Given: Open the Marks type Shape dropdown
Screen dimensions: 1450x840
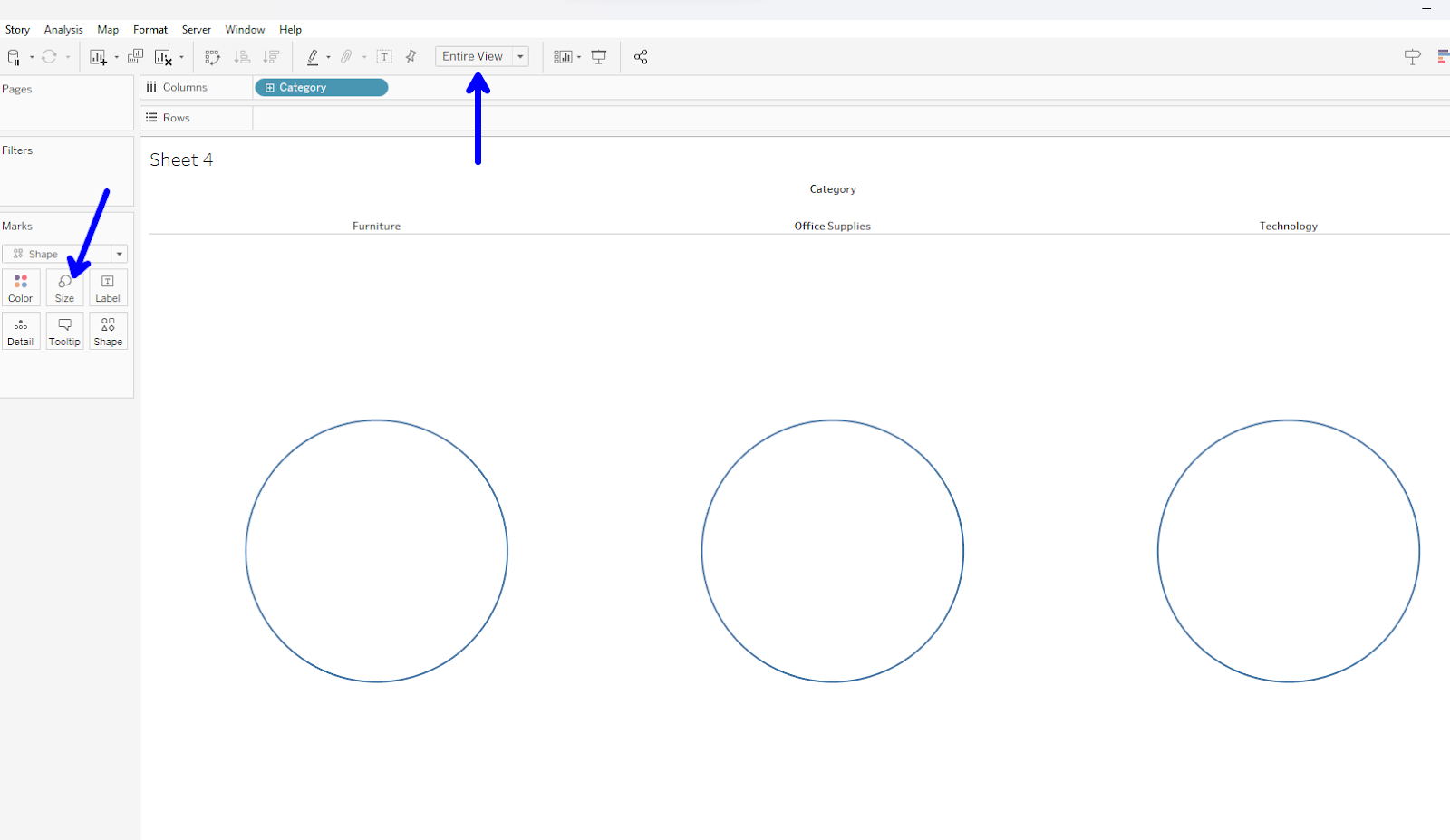Looking at the screenshot, I should pyautogui.click(x=64, y=254).
